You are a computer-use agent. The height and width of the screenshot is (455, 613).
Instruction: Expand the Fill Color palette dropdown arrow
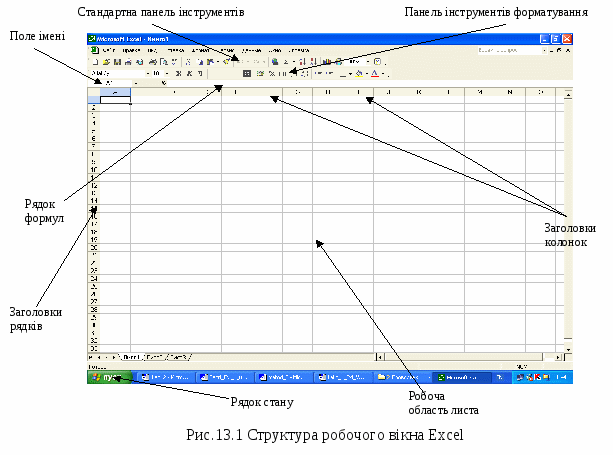[x=367, y=73]
